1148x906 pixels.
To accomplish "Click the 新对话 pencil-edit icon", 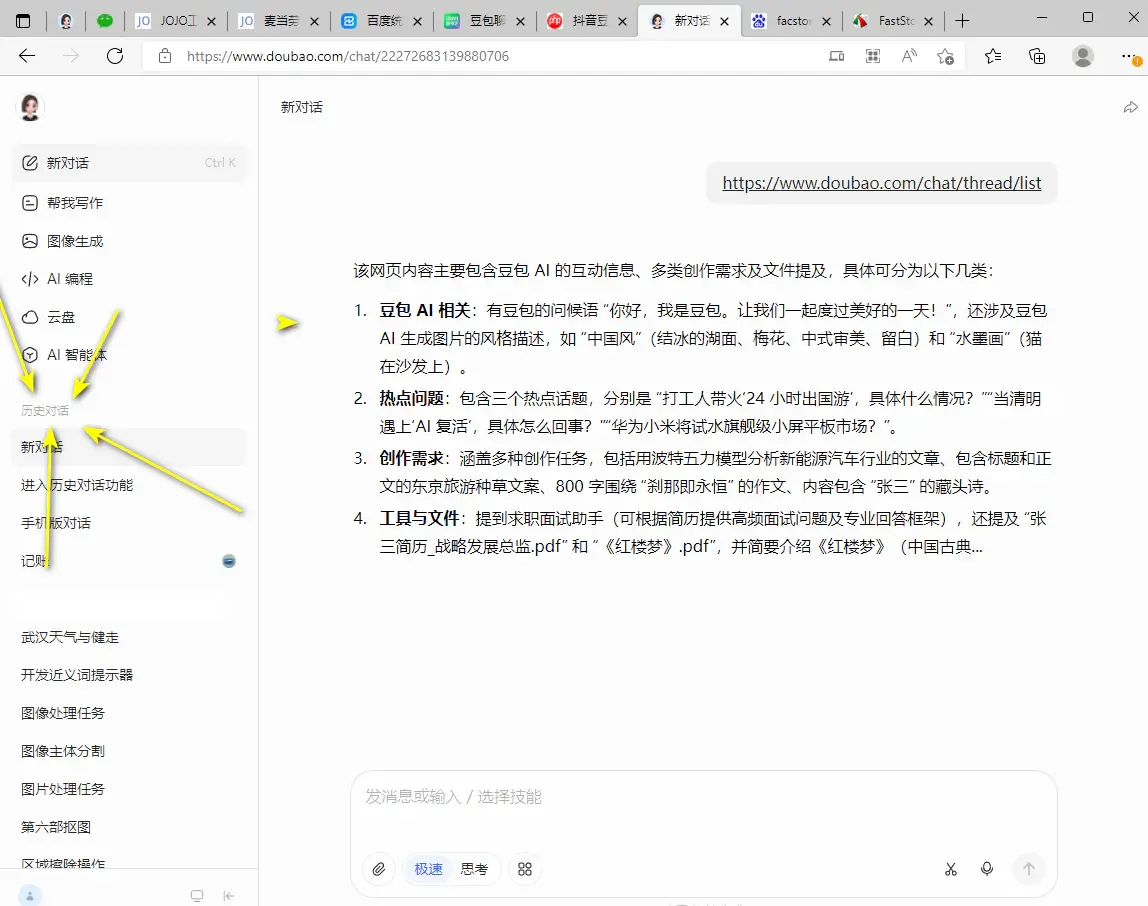I will click(30, 163).
